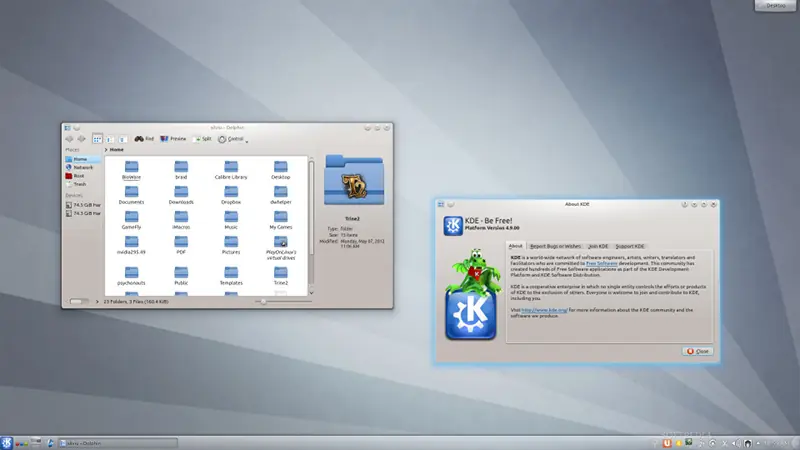This screenshot has height=450, width=800.
Task: Switch to the About tab in About KDE
Action: (515, 246)
